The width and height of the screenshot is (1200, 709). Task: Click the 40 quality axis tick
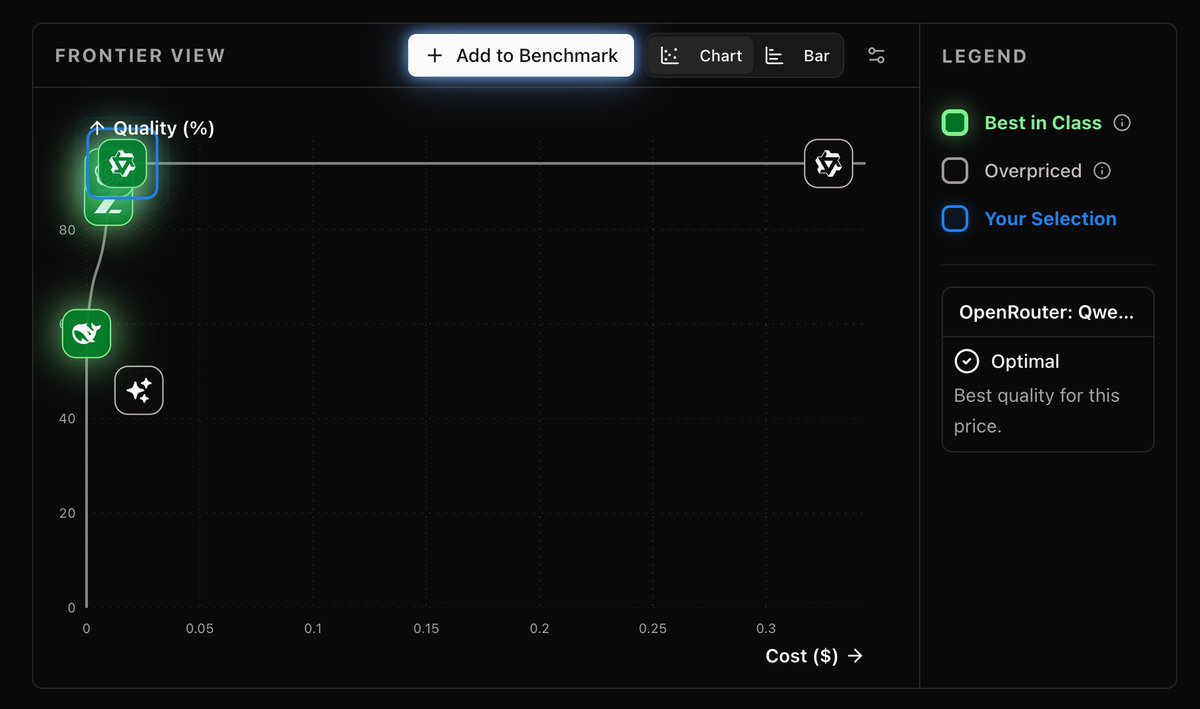67,418
